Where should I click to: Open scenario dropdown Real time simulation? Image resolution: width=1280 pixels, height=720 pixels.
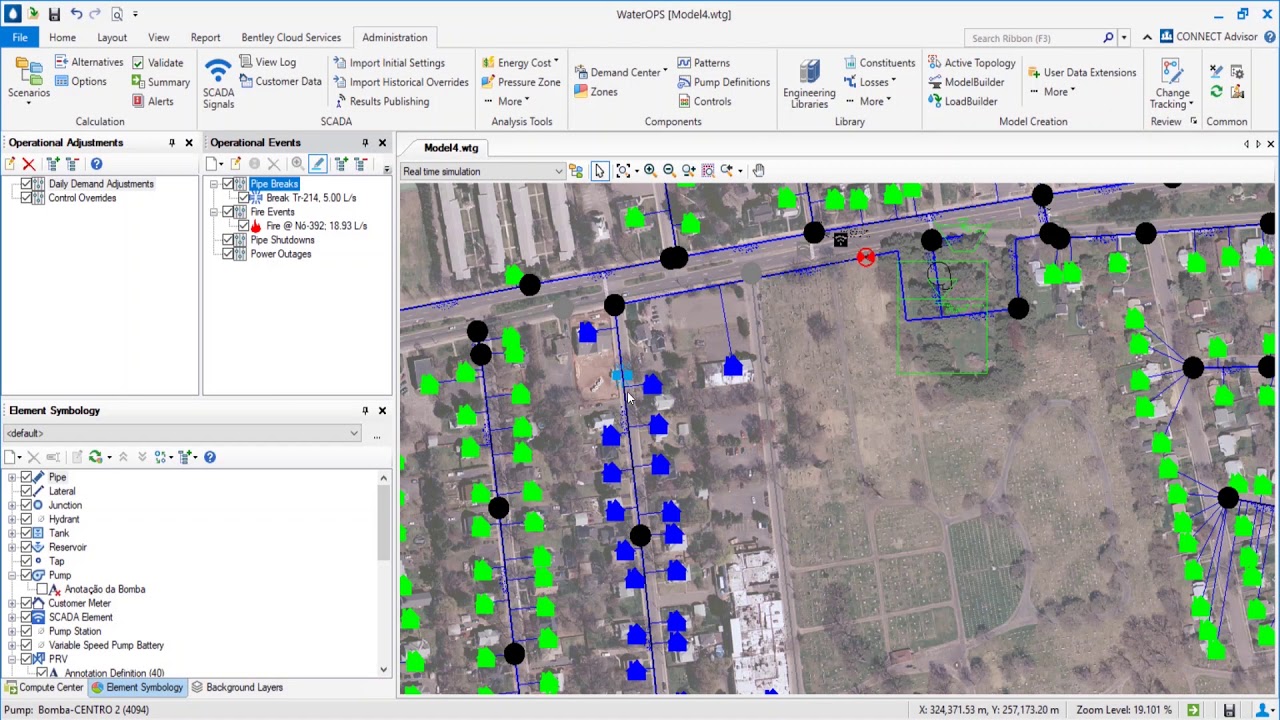(x=484, y=171)
